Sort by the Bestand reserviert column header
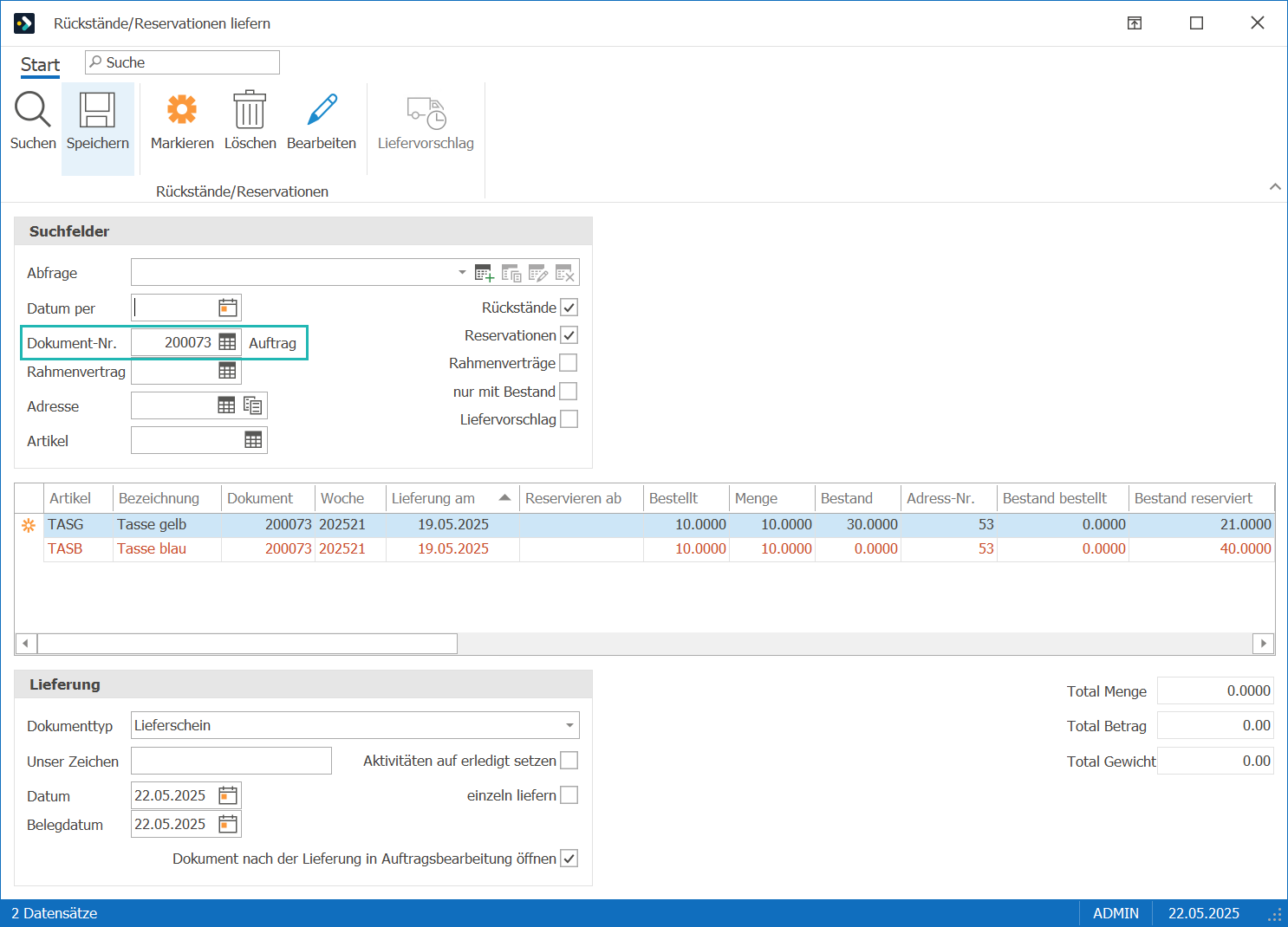1288x927 pixels. [x=1201, y=498]
